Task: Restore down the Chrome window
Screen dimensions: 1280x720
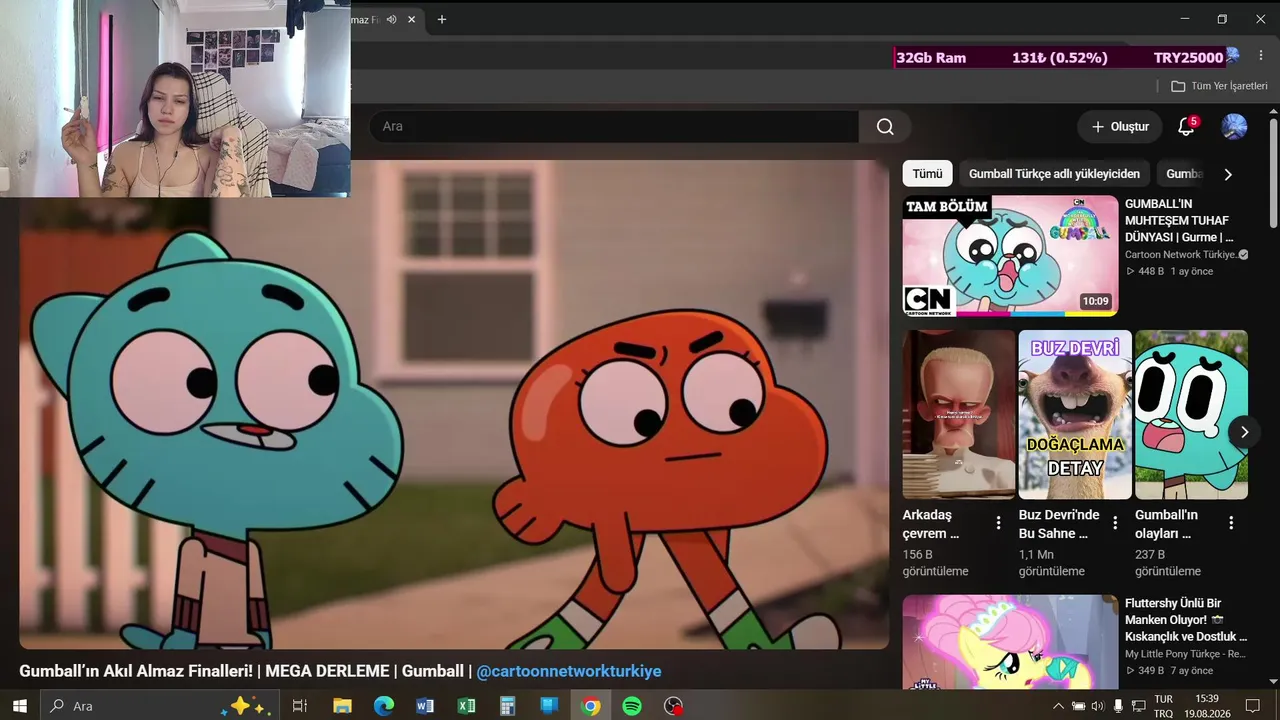Action: point(1222,19)
